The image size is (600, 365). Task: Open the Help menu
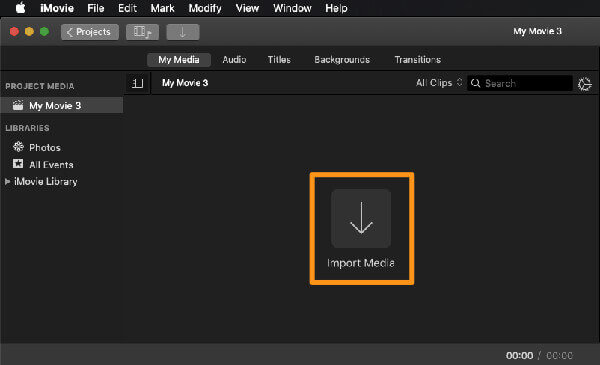tap(336, 8)
